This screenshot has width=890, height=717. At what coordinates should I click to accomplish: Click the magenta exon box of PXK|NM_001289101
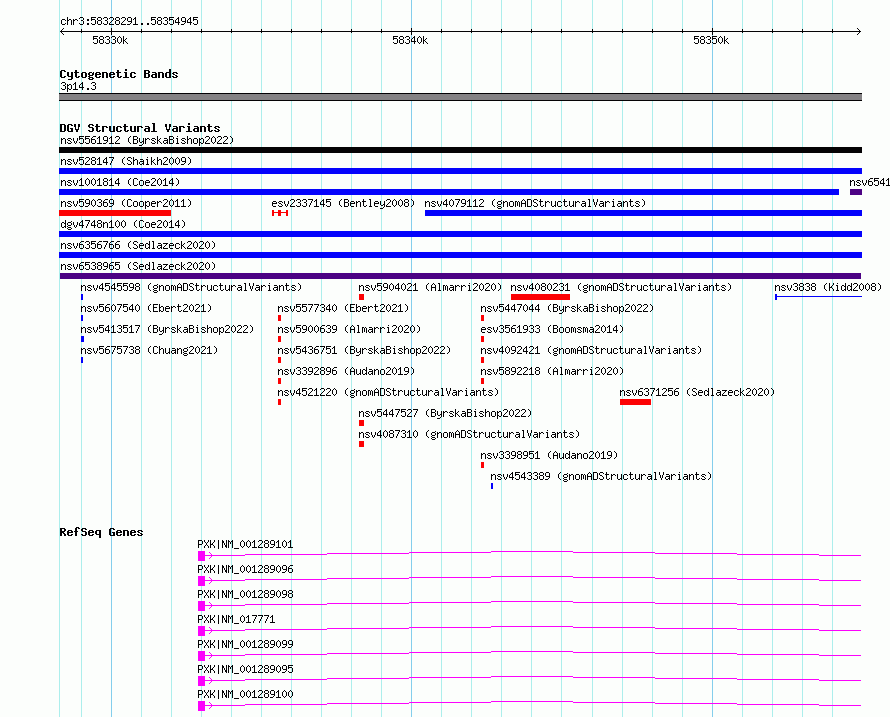tap(201, 556)
